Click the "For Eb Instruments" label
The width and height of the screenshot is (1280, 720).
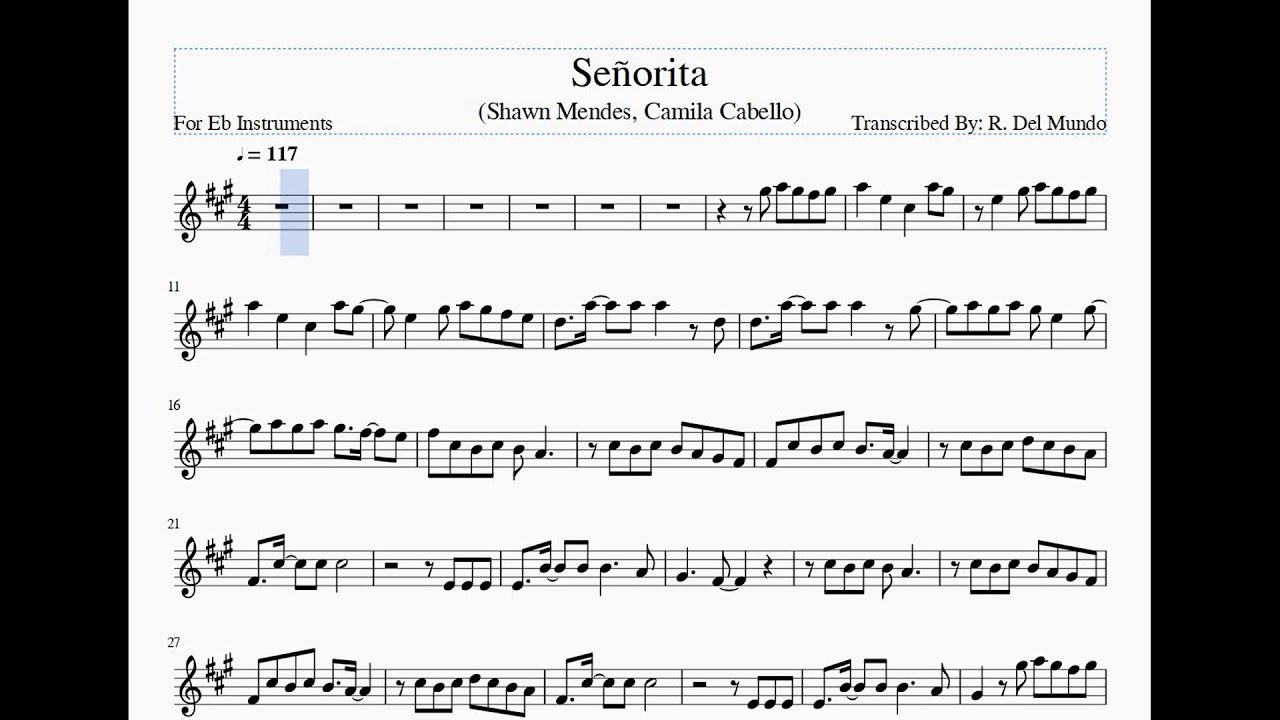pyautogui.click(x=253, y=123)
